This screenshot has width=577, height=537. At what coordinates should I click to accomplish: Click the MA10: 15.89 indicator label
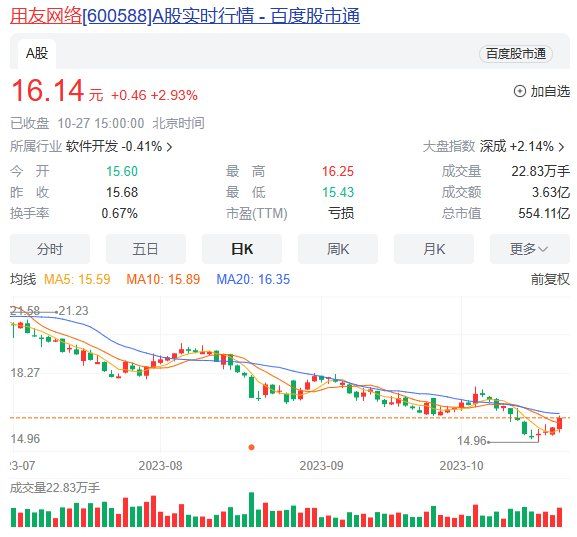click(163, 279)
